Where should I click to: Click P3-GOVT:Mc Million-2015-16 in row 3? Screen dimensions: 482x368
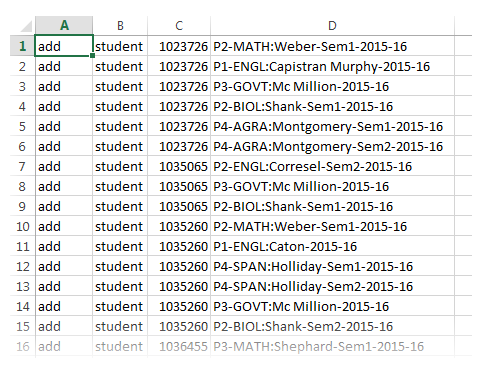coord(332,86)
